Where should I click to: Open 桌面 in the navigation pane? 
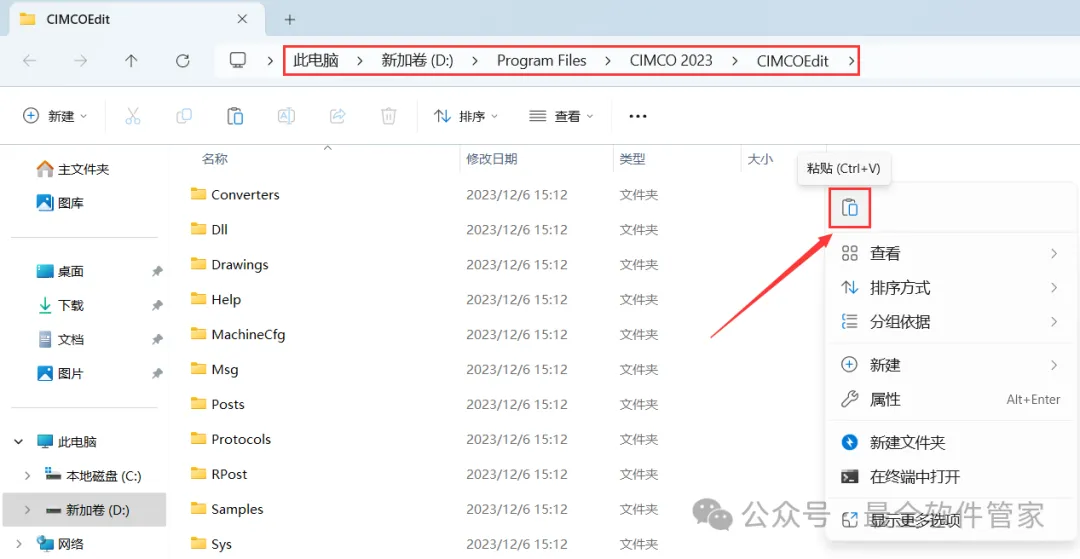(x=61, y=272)
